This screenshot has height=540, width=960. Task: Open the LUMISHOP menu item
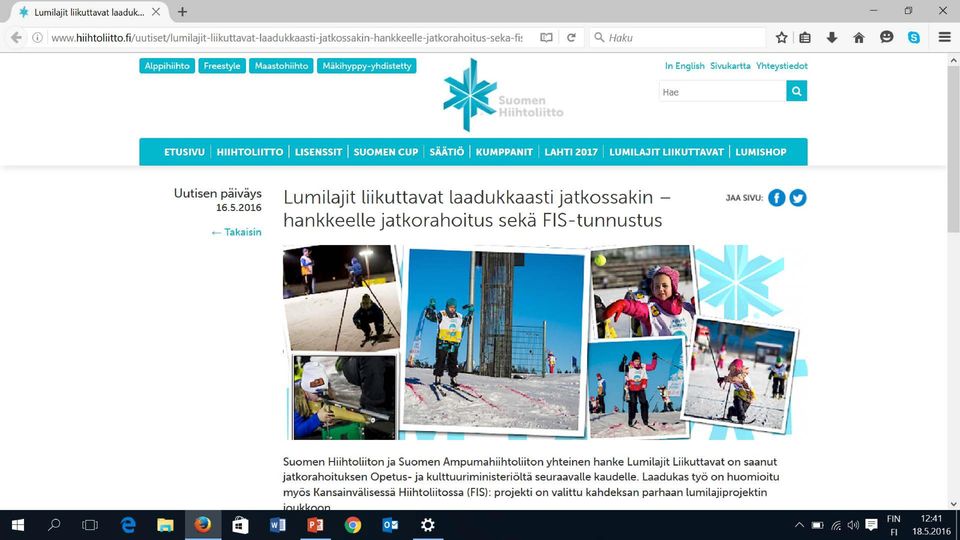[760, 152]
